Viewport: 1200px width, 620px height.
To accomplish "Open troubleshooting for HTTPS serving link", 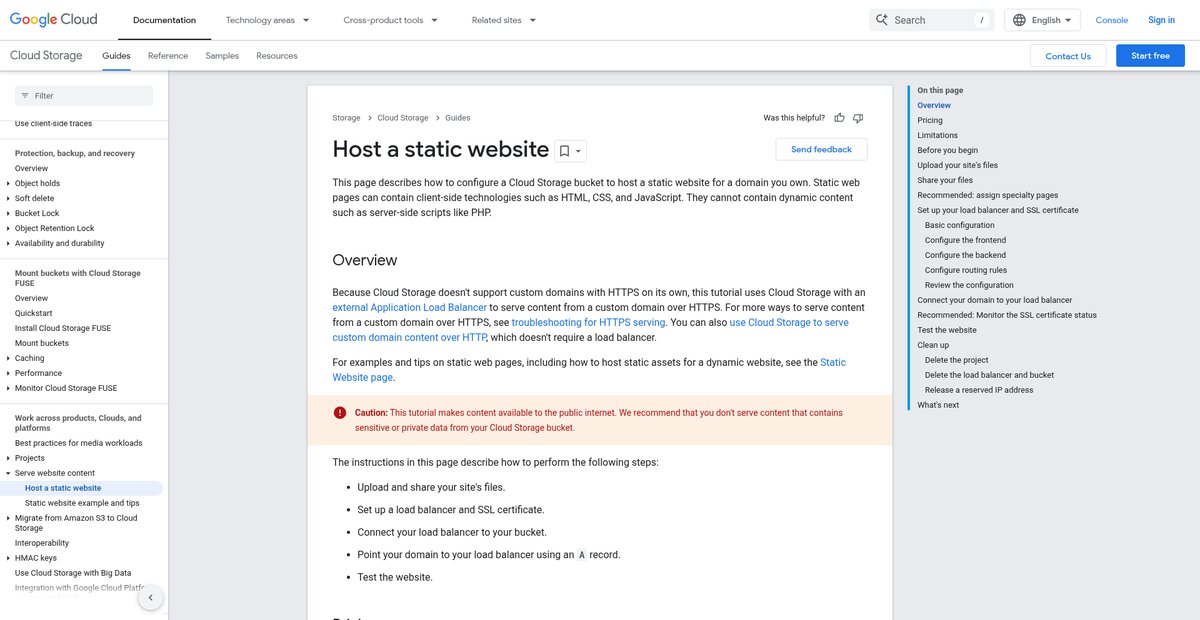I will pos(588,323).
